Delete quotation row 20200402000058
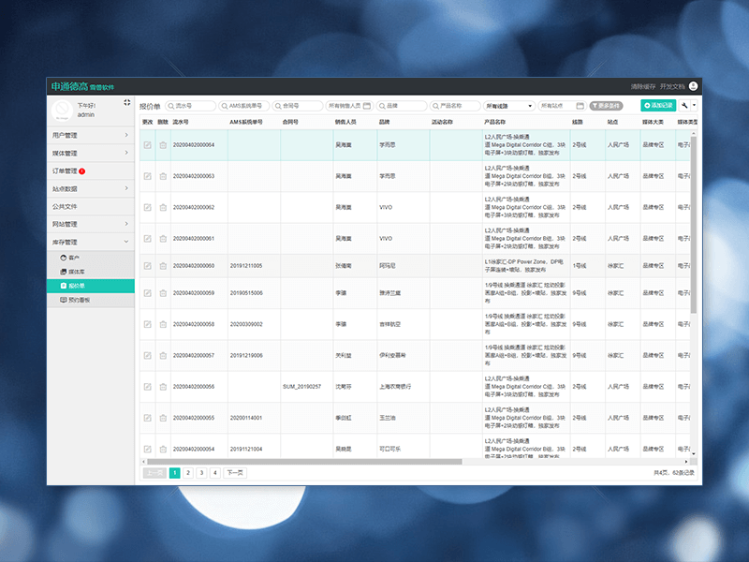 pos(163,324)
